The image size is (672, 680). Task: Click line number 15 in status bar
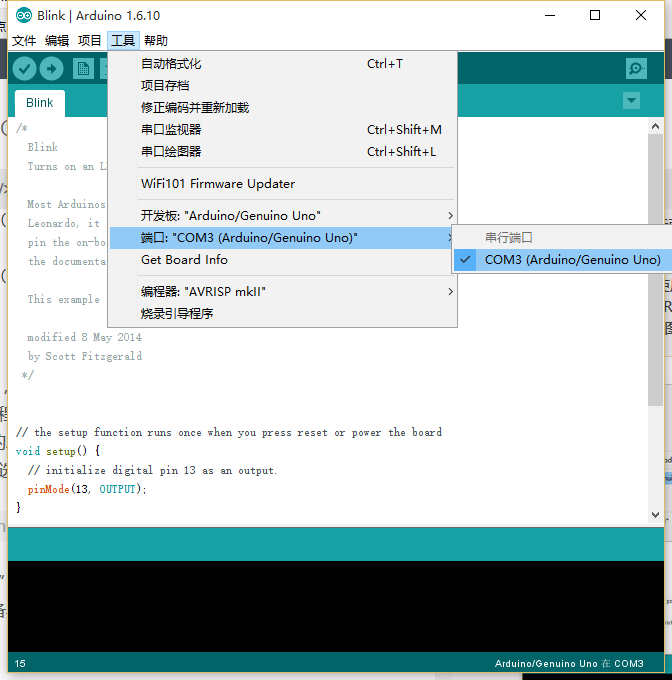pyautogui.click(x=20, y=664)
